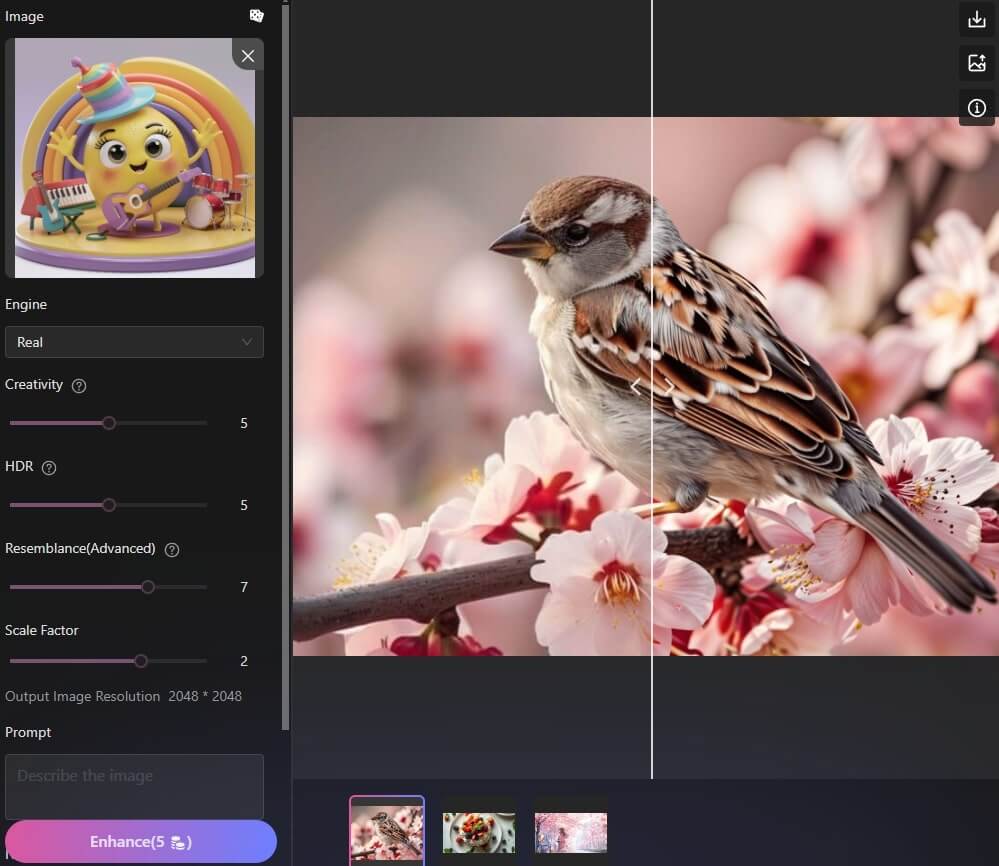Click the Resemblance slider handle
The image size is (999, 866).
pyautogui.click(x=148, y=587)
